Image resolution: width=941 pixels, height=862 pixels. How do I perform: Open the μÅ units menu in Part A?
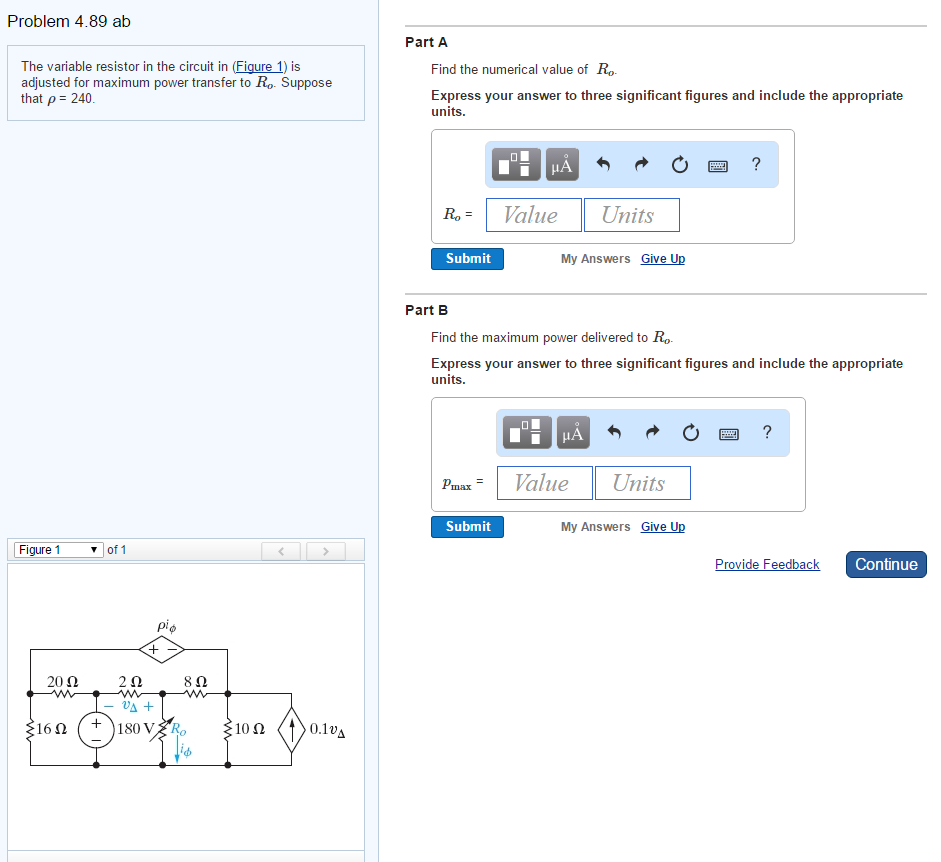coord(561,164)
